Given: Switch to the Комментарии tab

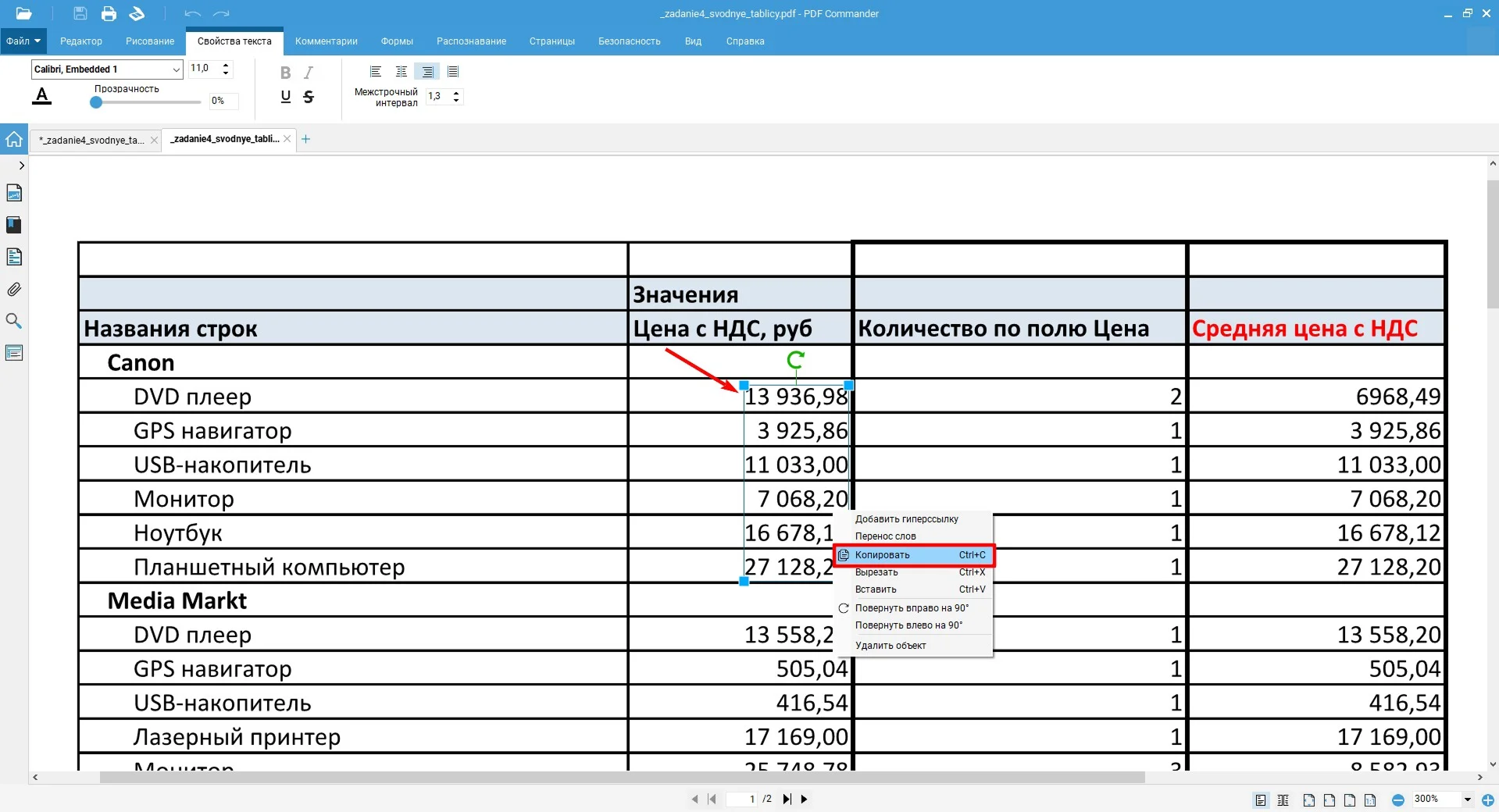Looking at the screenshot, I should (326, 41).
